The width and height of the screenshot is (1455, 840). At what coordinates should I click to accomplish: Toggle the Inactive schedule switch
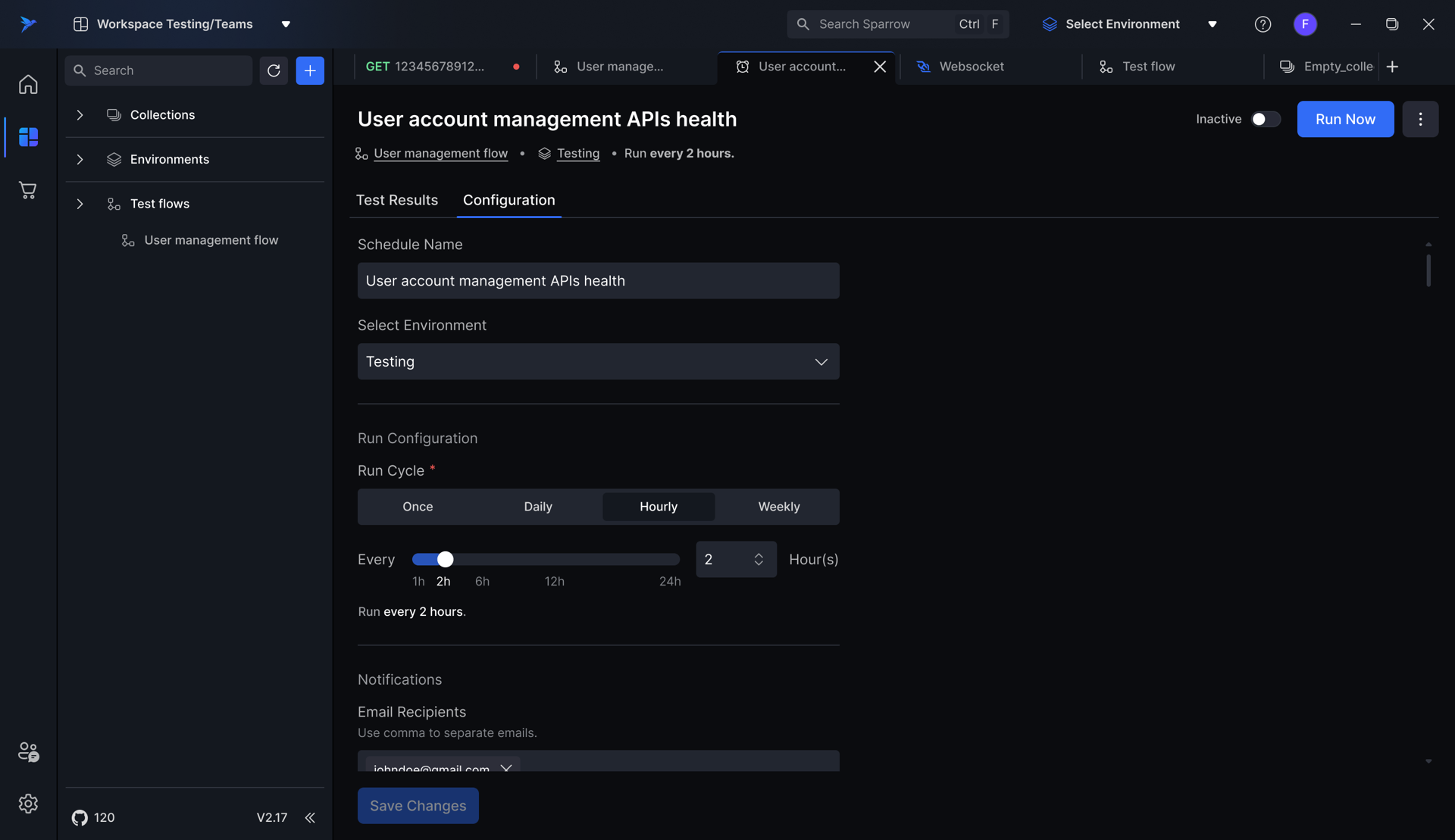pos(1265,119)
